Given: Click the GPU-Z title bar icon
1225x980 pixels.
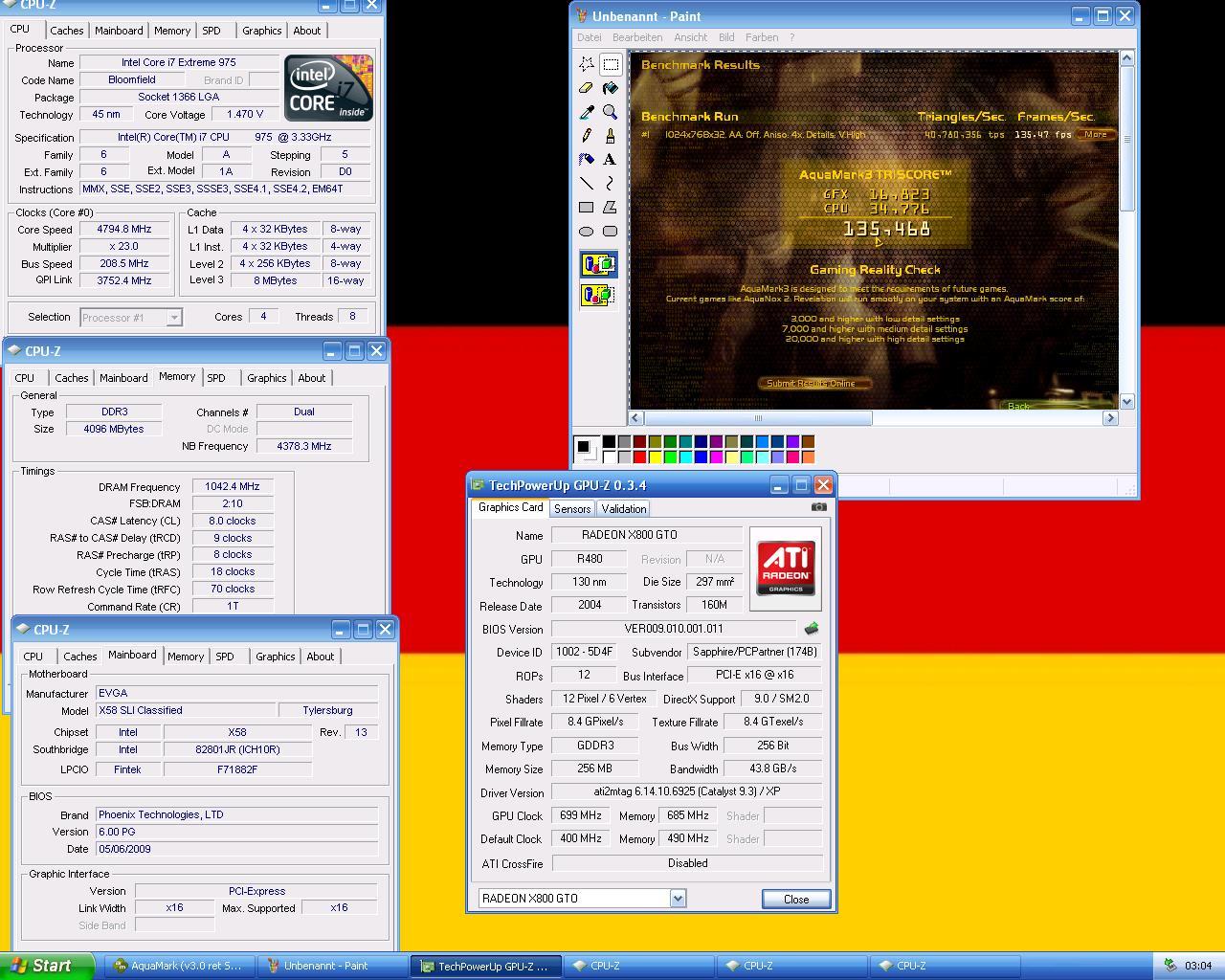Looking at the screenshot, I should (x=478, y=485).
